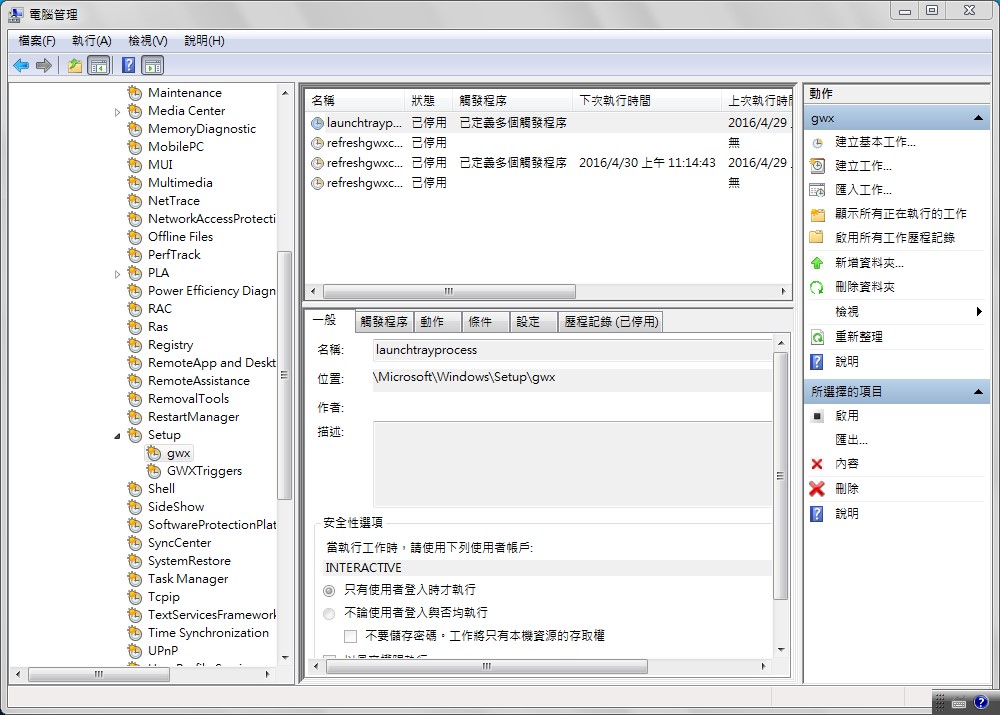1000x715 pixels.
Task: Click the show/hide console tree toolbar icon
Action: point(100,64)
